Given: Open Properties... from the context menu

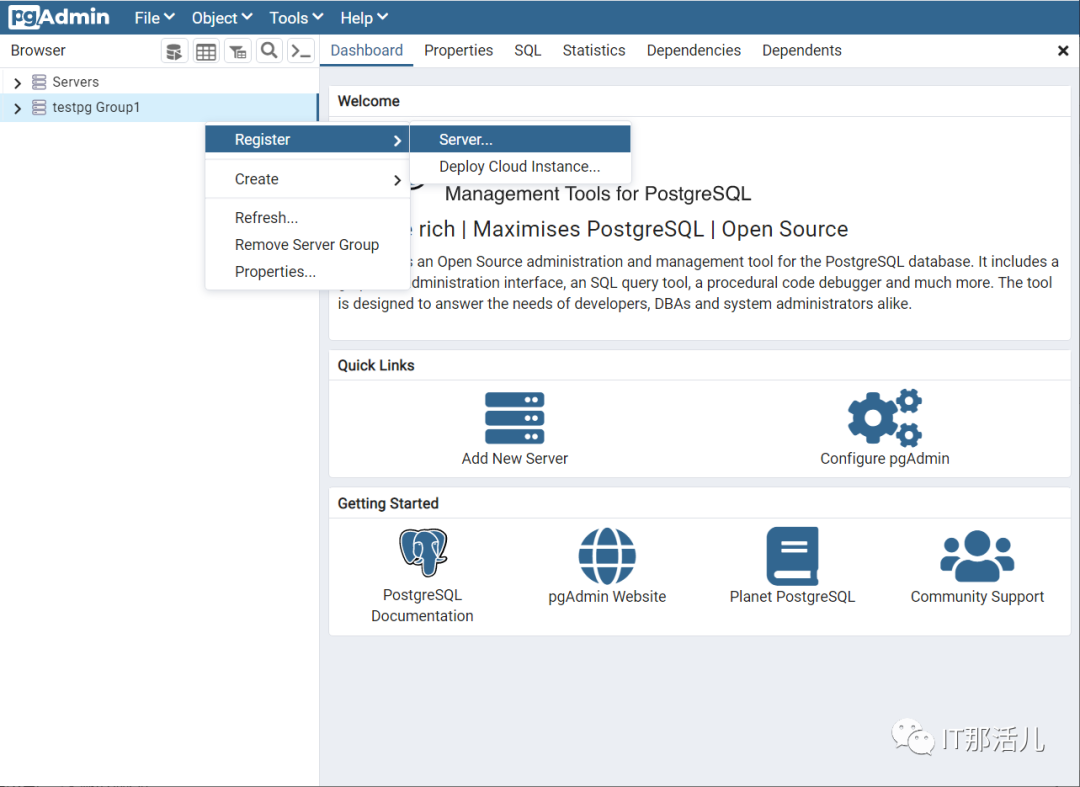Looking at the screenshot, I should pos(307,271).
